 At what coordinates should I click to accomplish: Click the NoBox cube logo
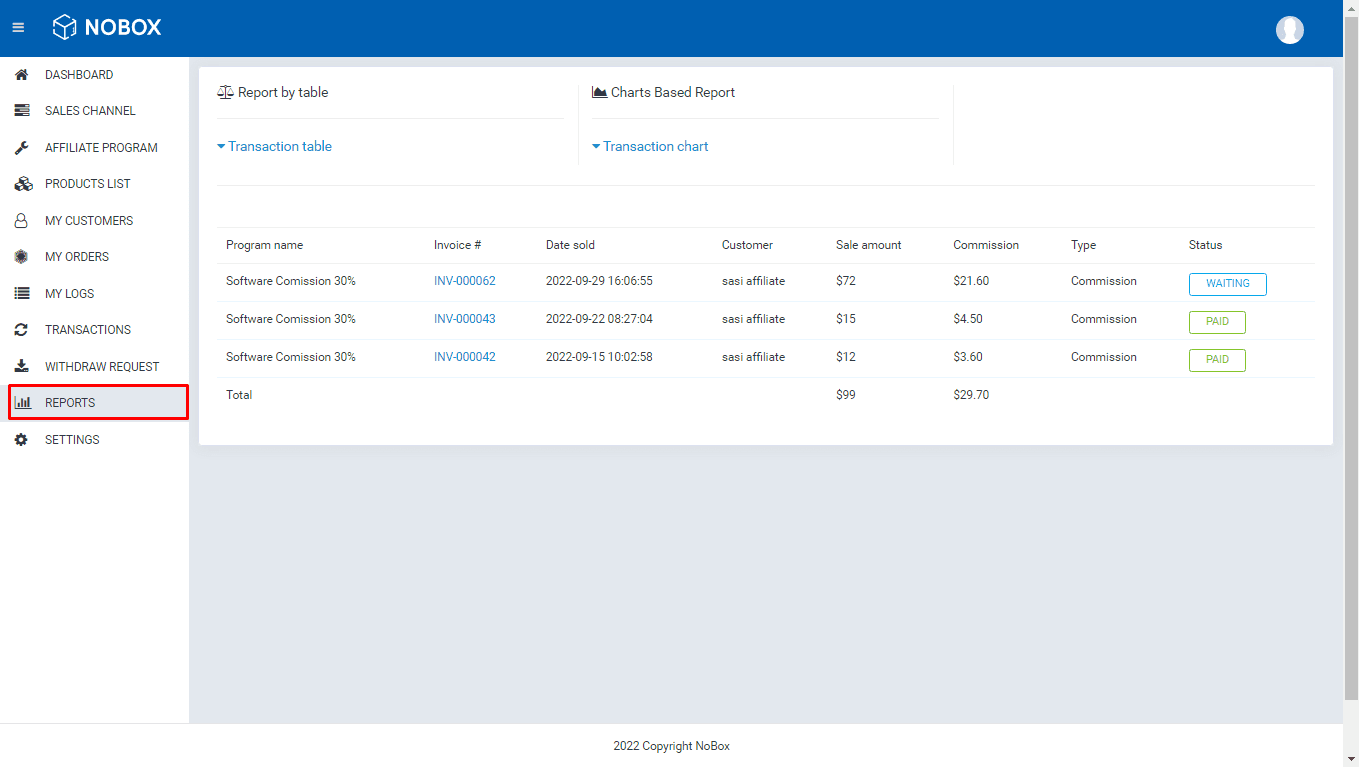66,27
